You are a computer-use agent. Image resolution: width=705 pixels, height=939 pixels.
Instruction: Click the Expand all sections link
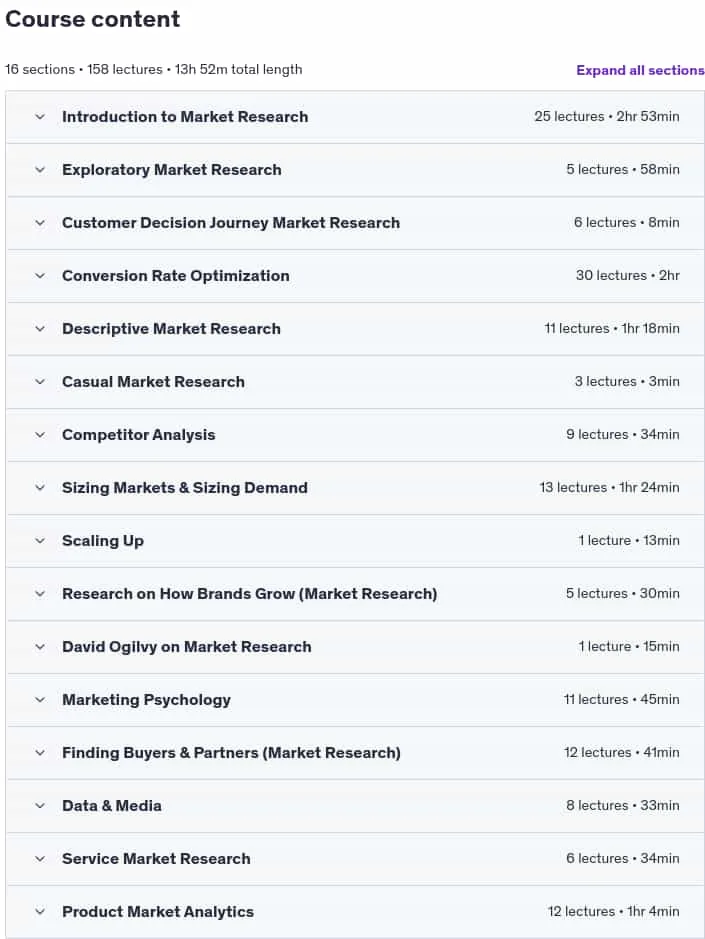click(x=640, y=70)
